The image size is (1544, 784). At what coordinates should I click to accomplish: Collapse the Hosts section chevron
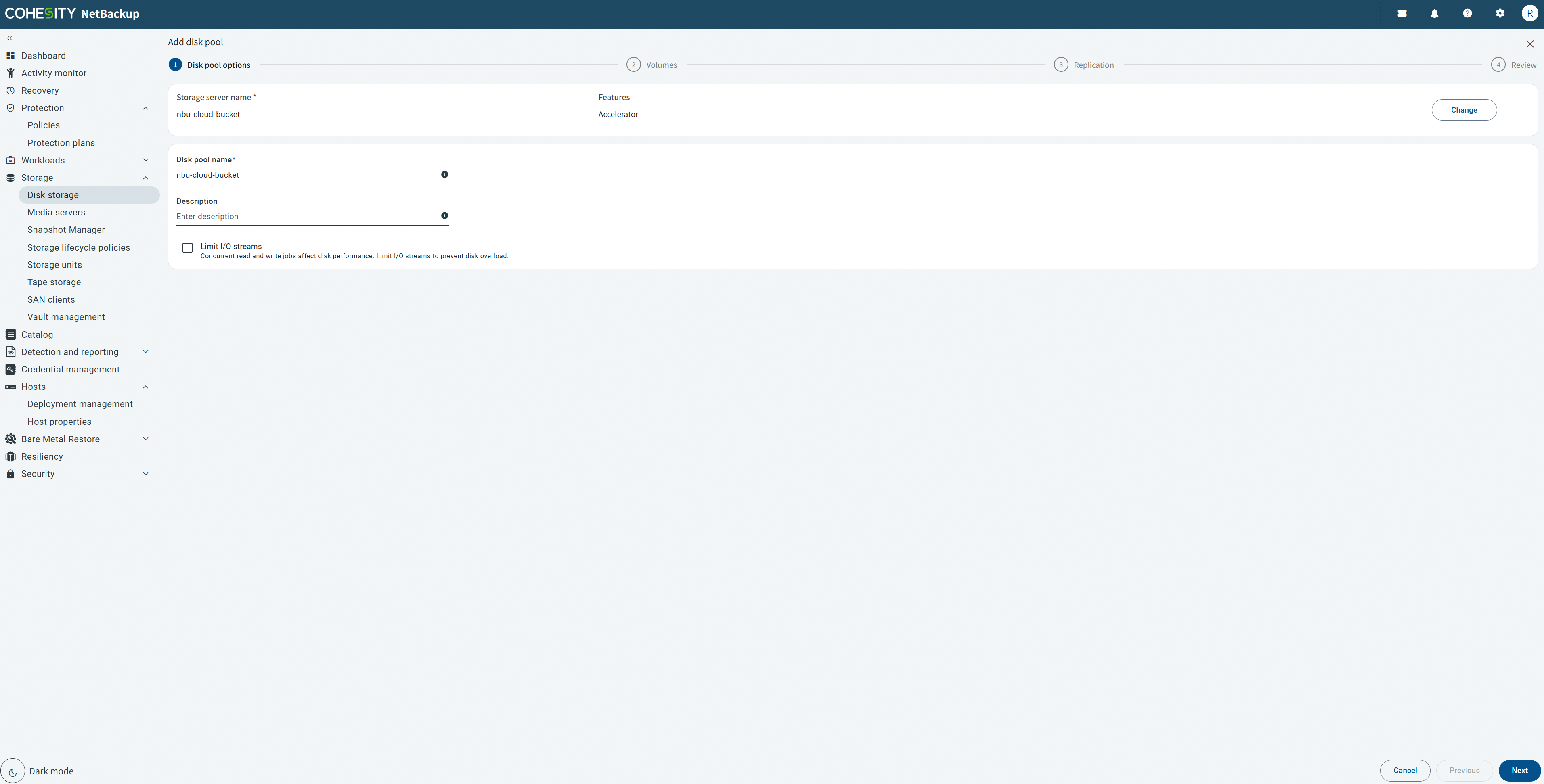146,387
